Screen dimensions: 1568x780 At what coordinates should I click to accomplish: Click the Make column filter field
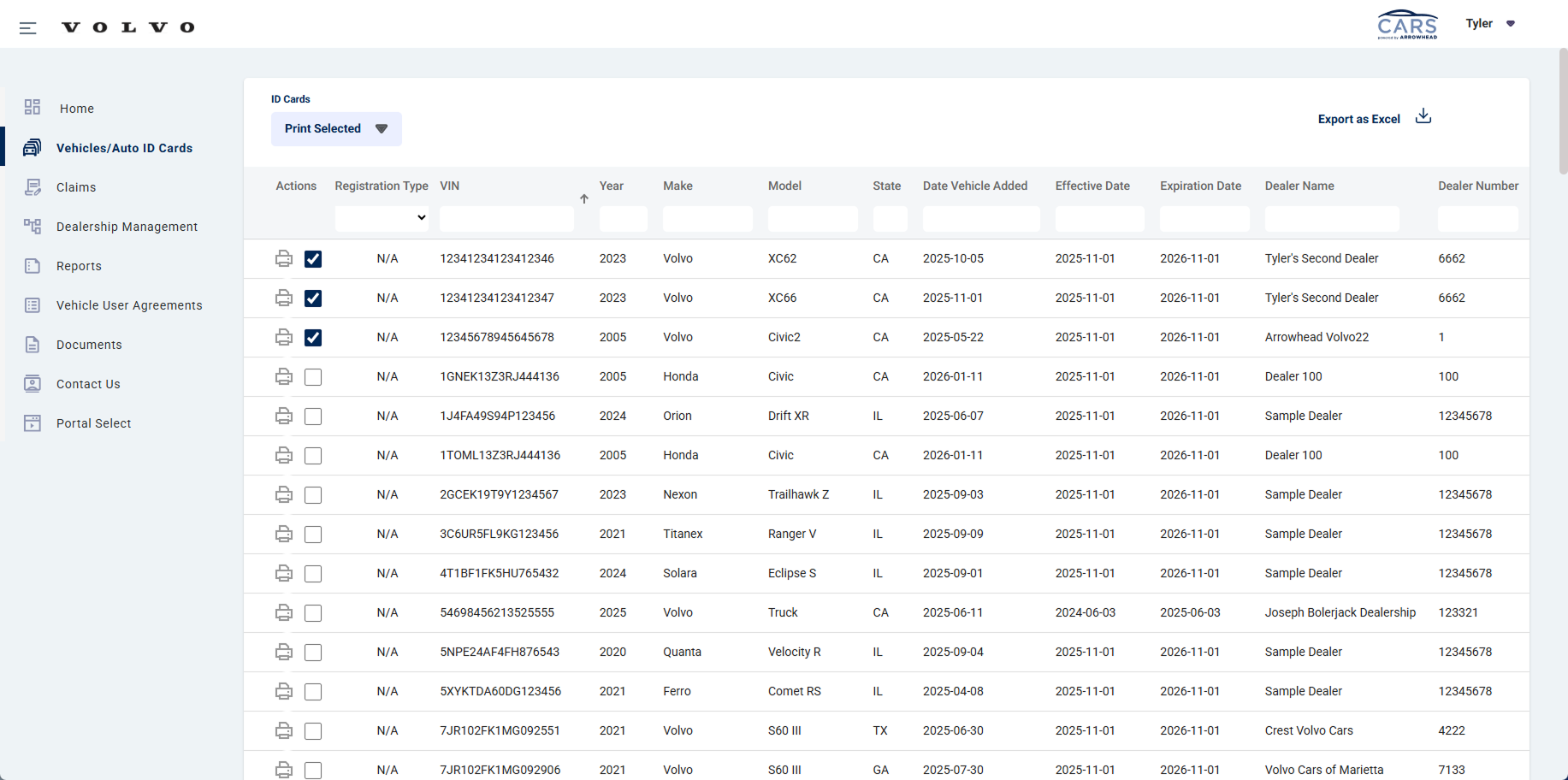707,218
